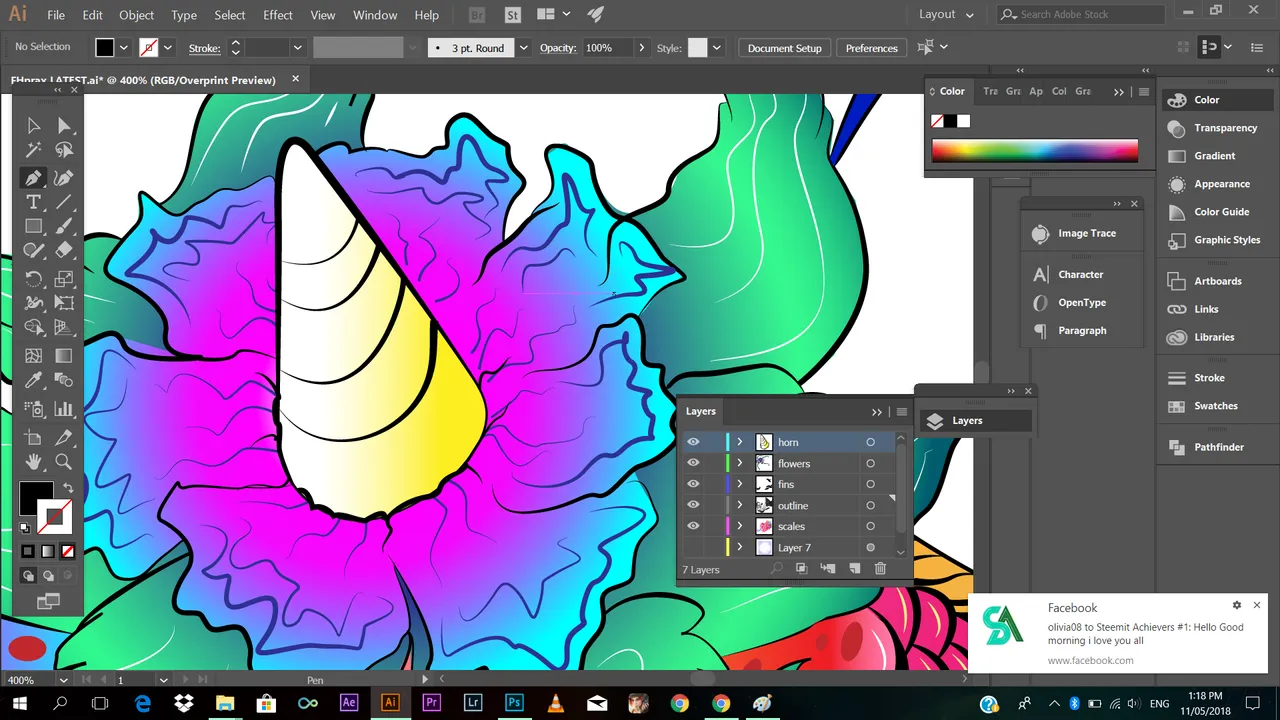Open Photoshop from Windows taskbar
The width and height of the screenshot is (1280, 720).
click(514, 703)
